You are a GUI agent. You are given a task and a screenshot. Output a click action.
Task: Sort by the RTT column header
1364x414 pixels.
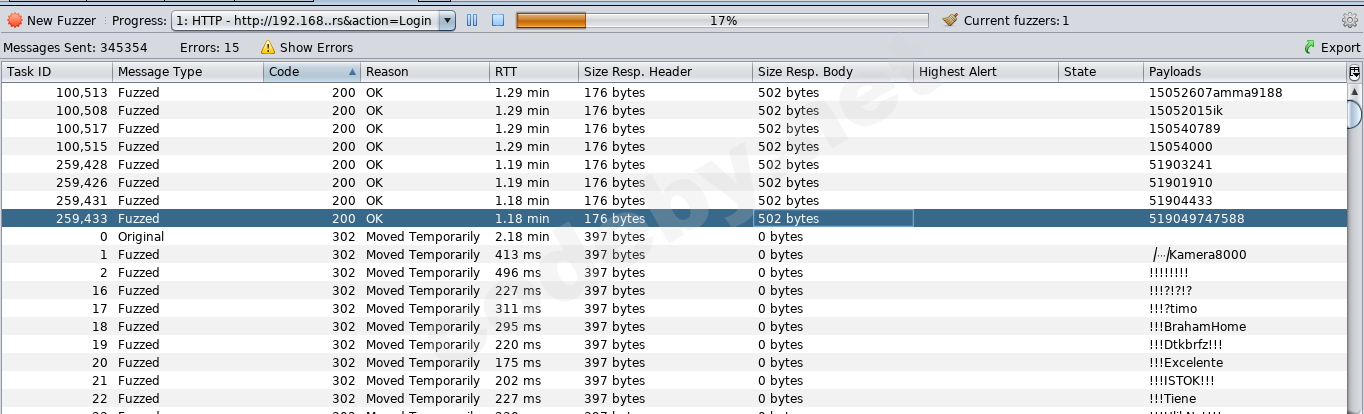coord(533,72)
